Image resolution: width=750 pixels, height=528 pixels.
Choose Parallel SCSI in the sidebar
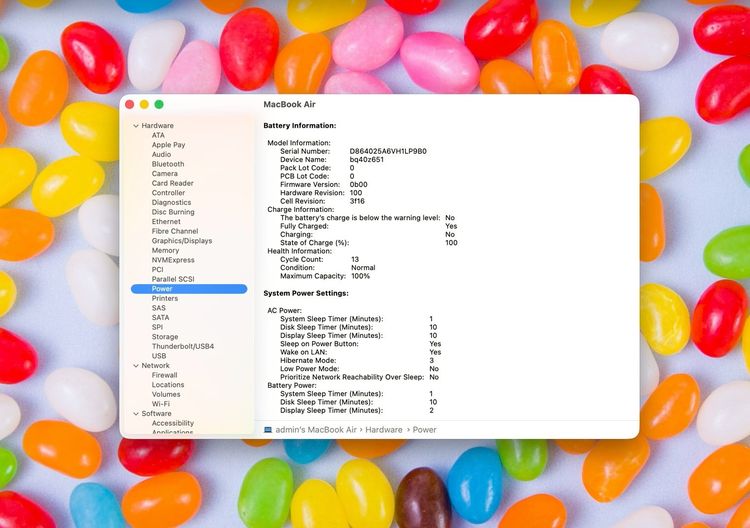coord(173,279)
